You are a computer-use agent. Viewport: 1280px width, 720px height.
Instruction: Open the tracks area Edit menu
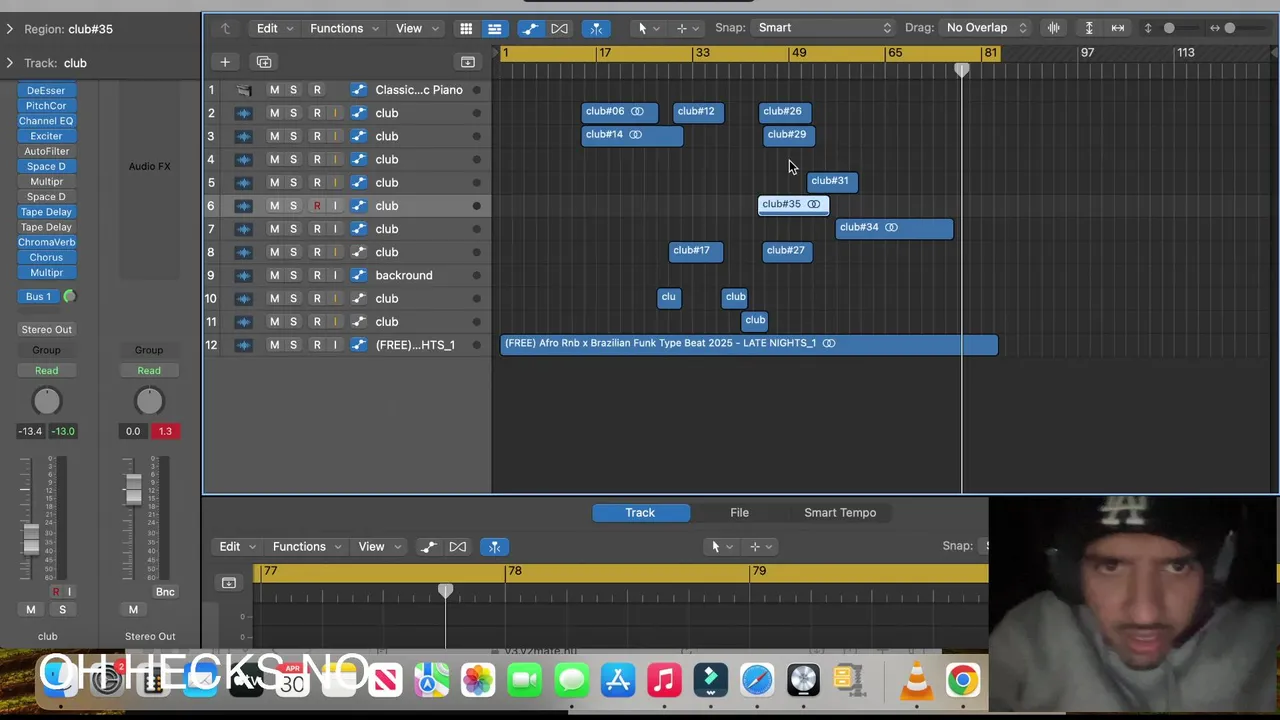tap(274, 28)
